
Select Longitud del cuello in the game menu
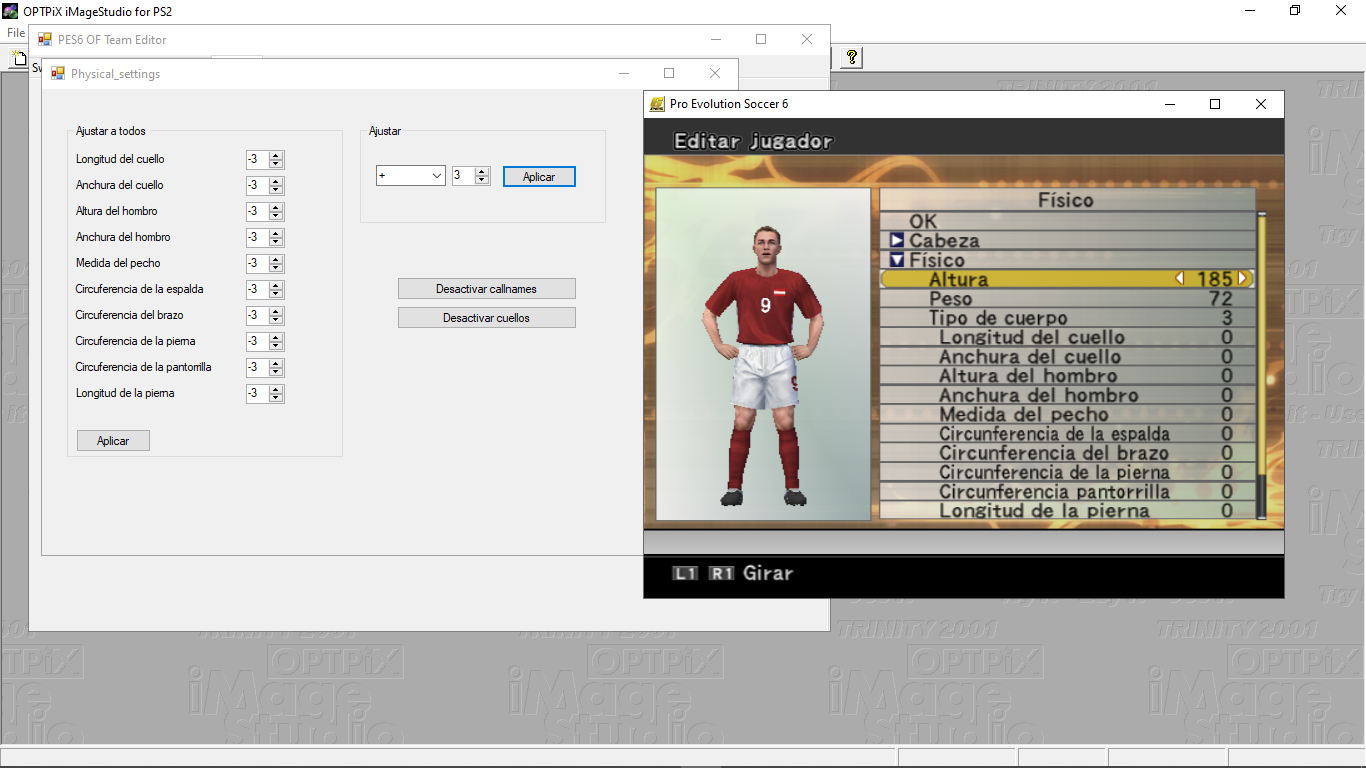pos(1067,337)
